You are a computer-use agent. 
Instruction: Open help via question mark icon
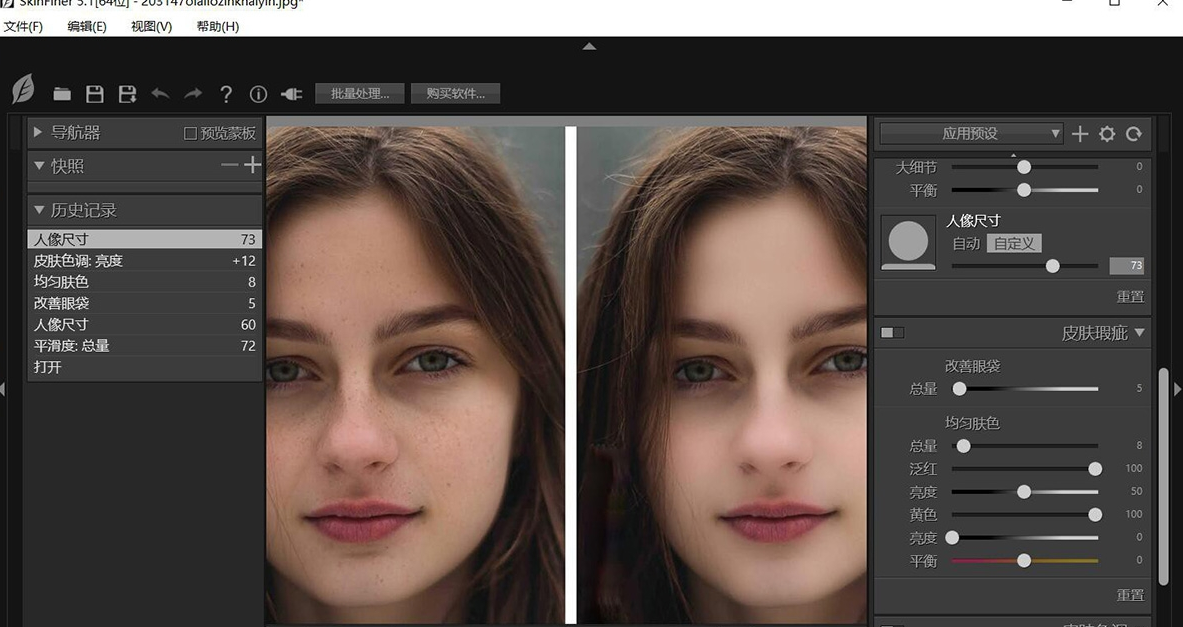point(226,94)
